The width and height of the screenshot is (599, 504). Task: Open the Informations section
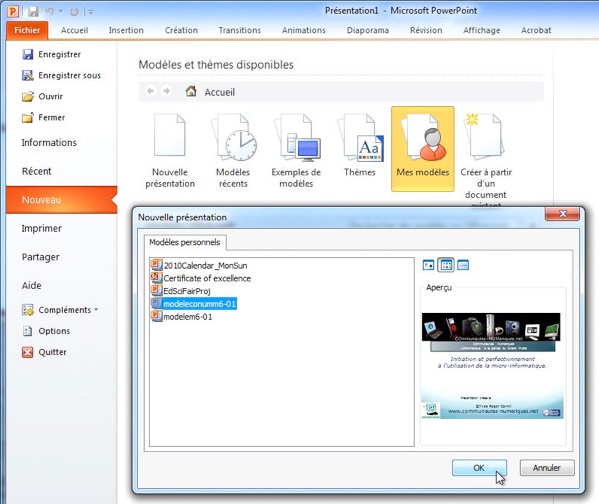49,143
